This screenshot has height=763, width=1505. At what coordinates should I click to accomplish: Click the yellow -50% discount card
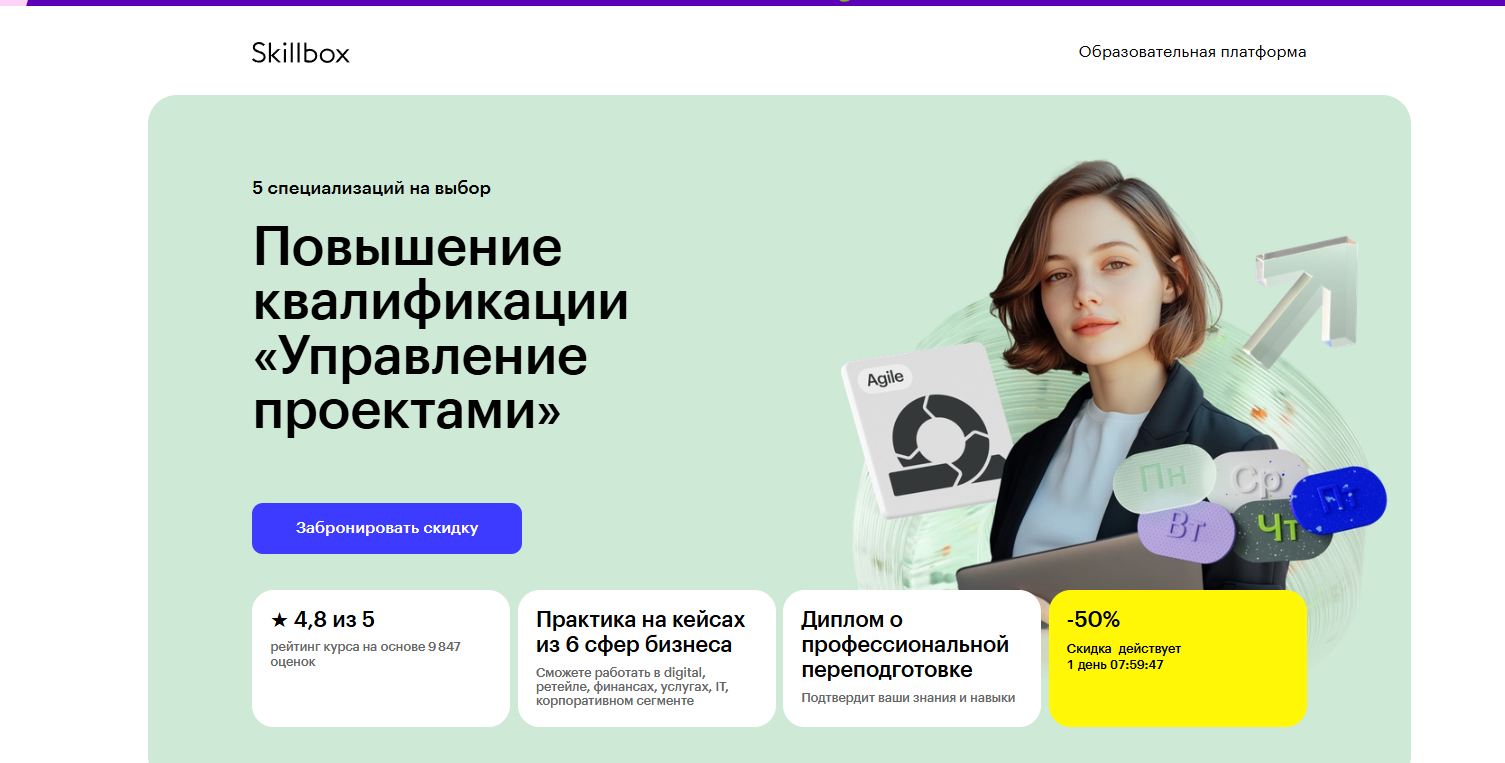(1178, 658)
